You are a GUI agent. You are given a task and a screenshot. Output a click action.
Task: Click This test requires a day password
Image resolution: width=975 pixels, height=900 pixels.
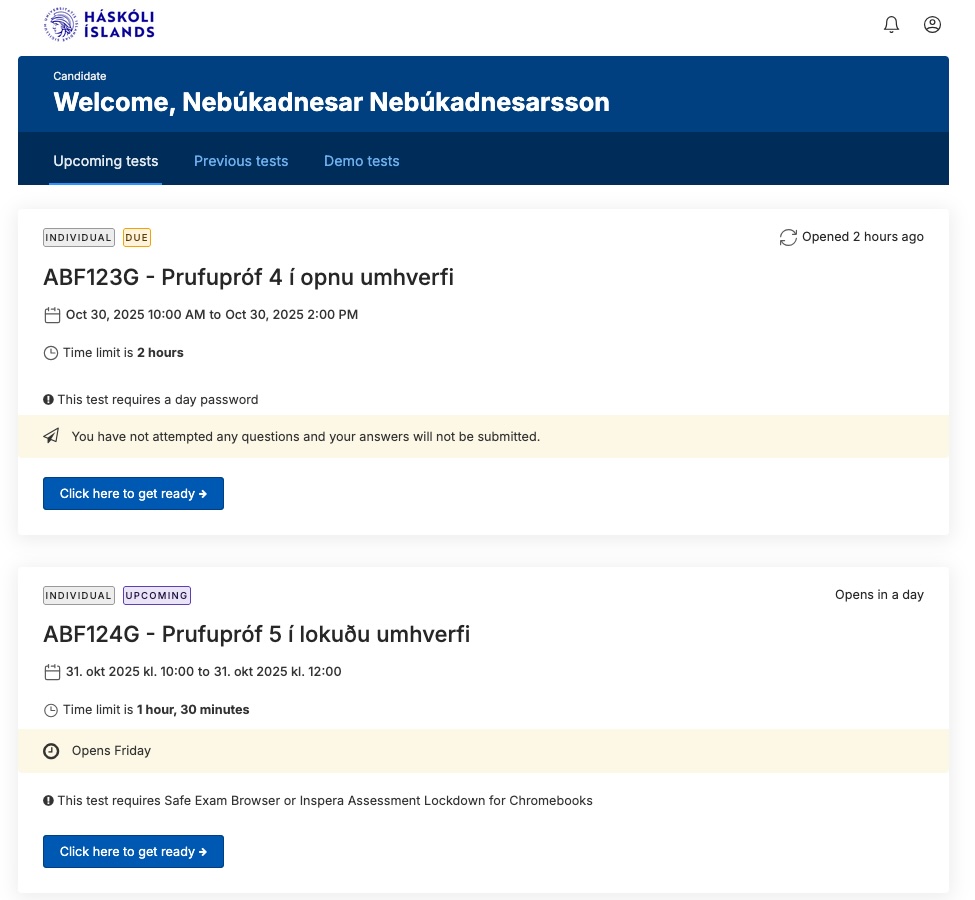coord(158,399)
